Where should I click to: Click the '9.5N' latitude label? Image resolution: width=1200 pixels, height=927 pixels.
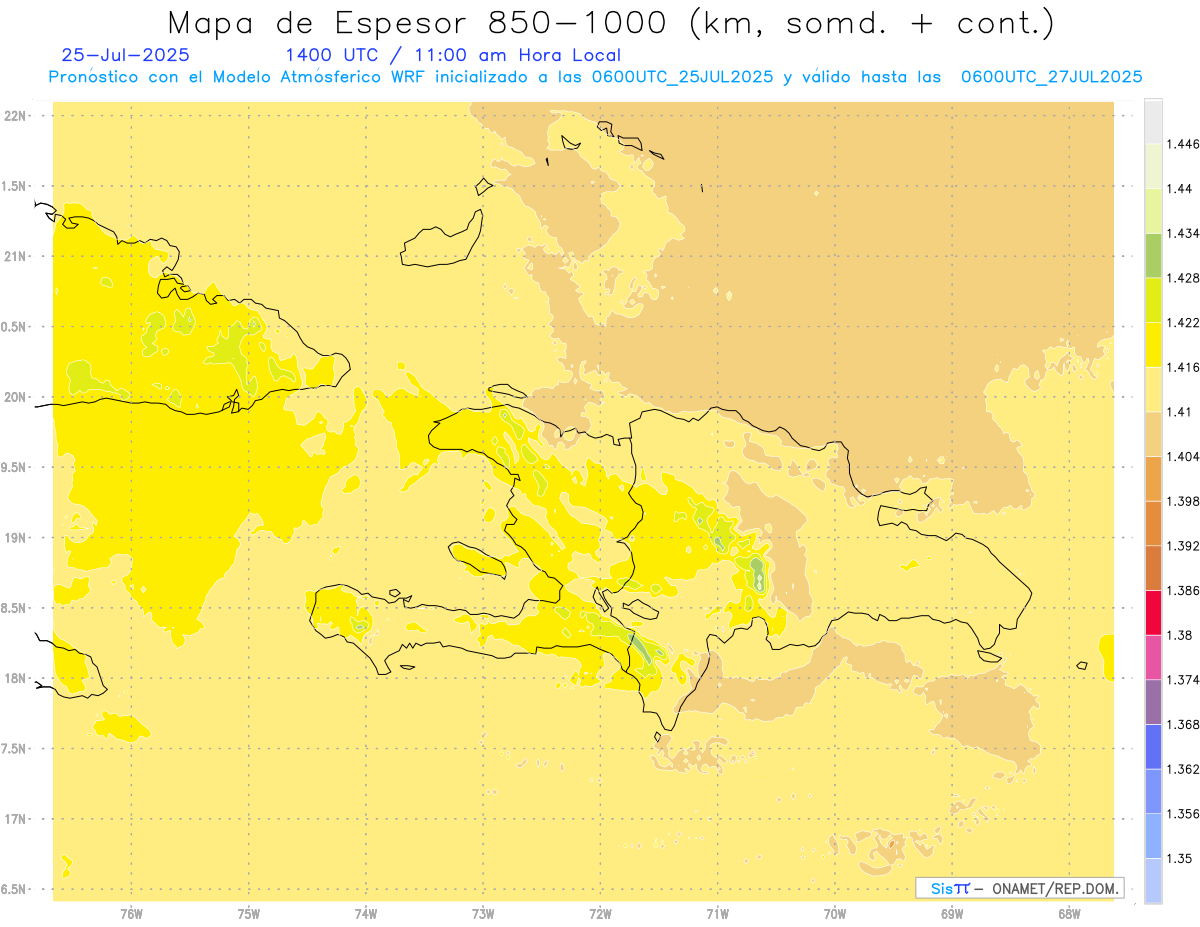14,467
